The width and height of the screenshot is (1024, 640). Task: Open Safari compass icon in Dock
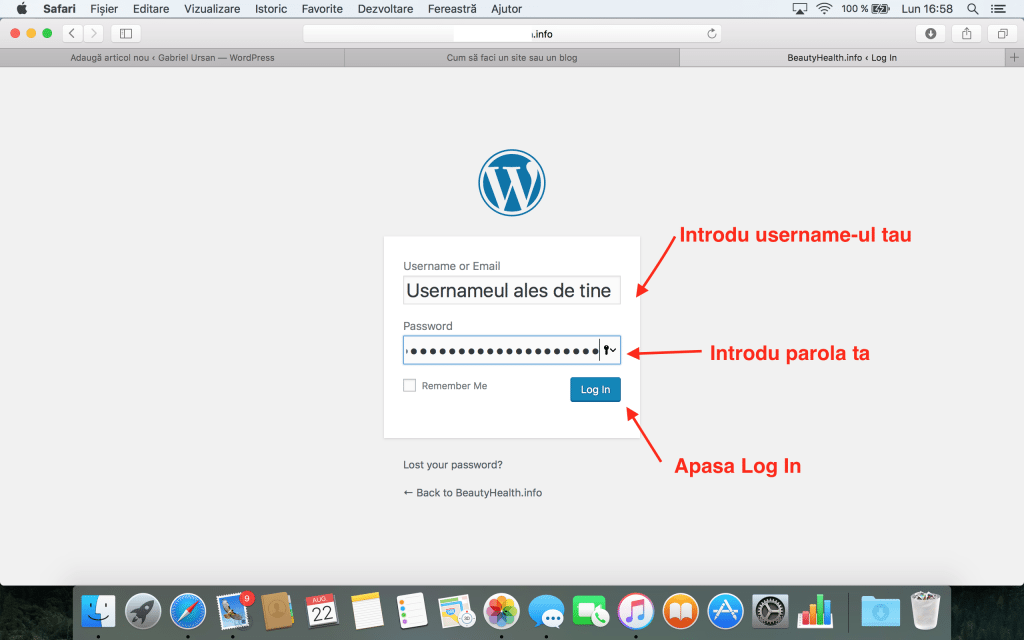click(x=187, y=612)
